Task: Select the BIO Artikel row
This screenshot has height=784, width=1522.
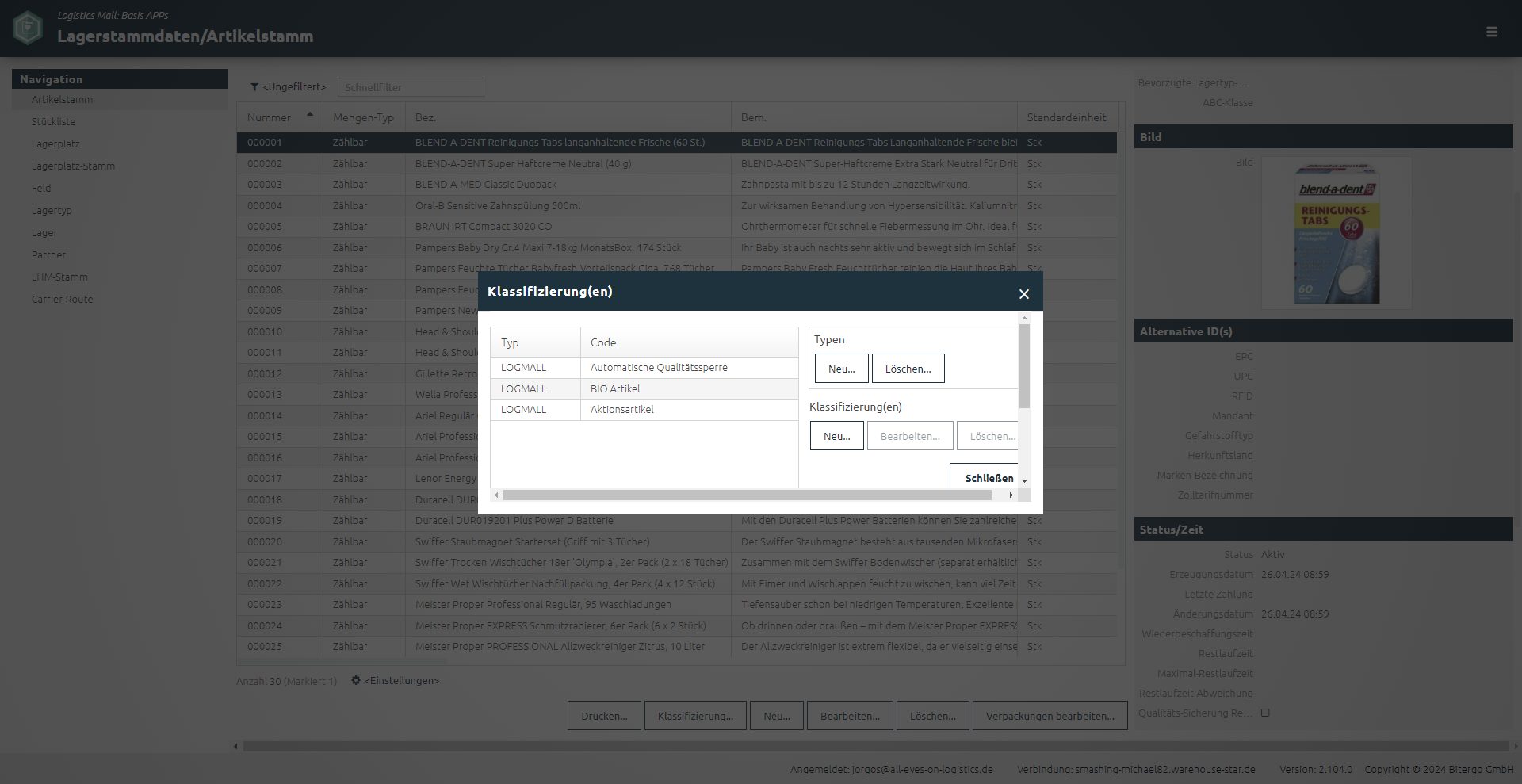Action: (644, 388)
